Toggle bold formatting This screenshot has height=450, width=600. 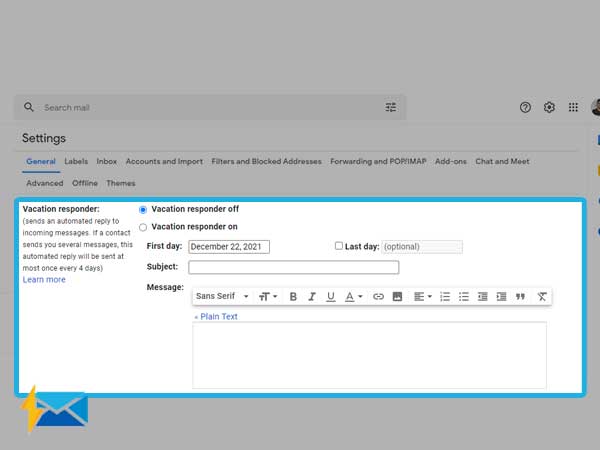pyautogui.click(x=293, y=297)
